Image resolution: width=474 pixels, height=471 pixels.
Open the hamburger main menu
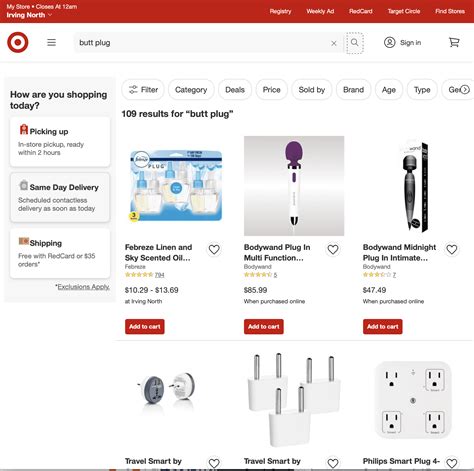[51, 43]
